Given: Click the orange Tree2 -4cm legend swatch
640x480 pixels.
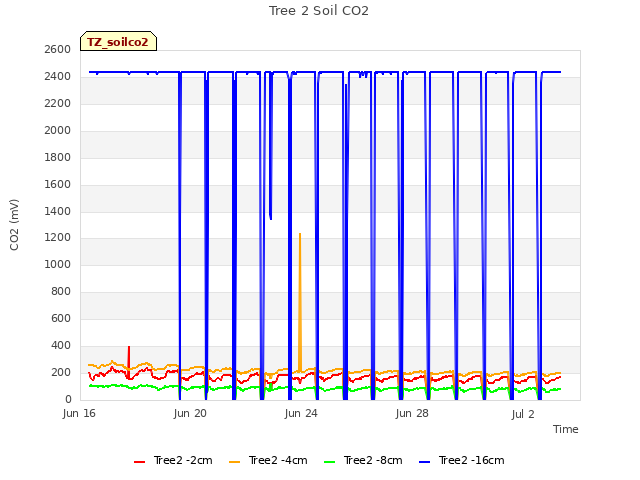Looking at the screenshot, I should [x=235, y=462].
